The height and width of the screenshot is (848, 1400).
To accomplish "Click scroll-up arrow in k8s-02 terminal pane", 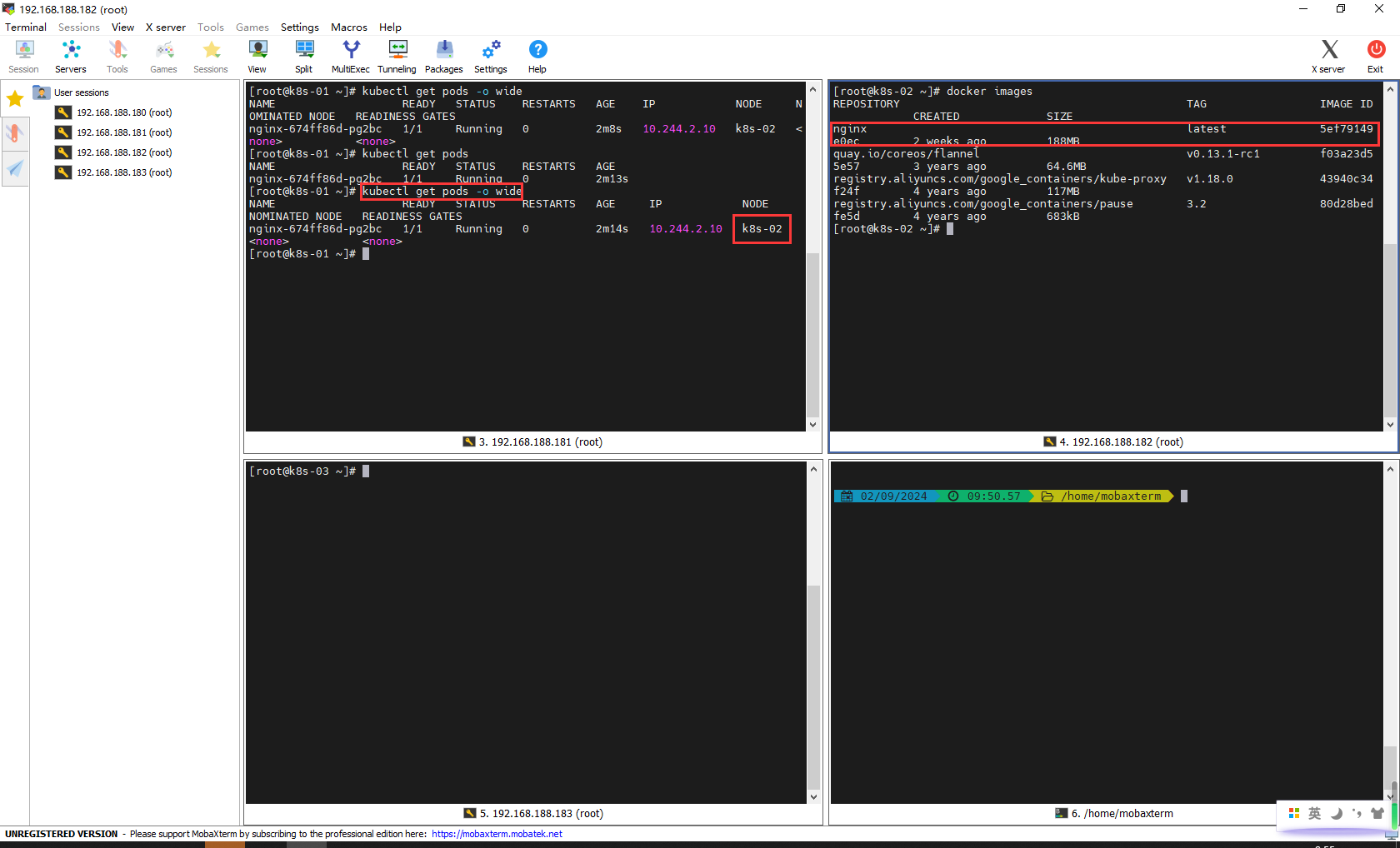I will [x=1390, y=89].
